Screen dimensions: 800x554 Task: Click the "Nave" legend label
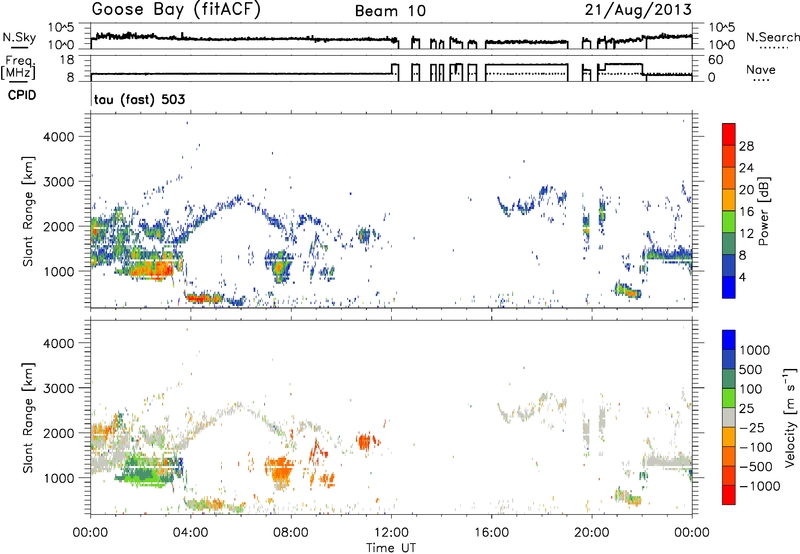[x=761, y=70]
